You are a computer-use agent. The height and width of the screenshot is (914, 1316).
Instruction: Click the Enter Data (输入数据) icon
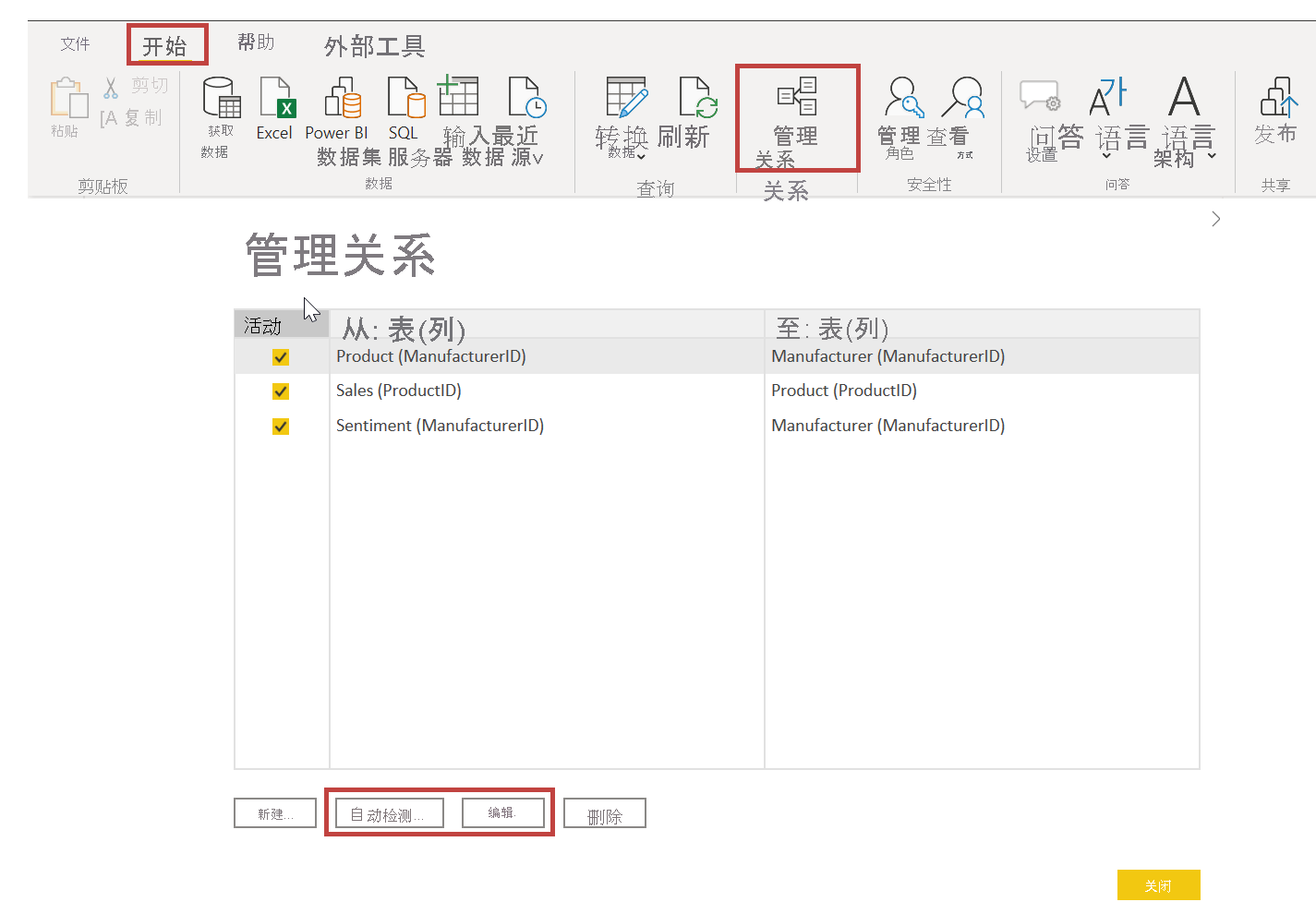(458, 96)
